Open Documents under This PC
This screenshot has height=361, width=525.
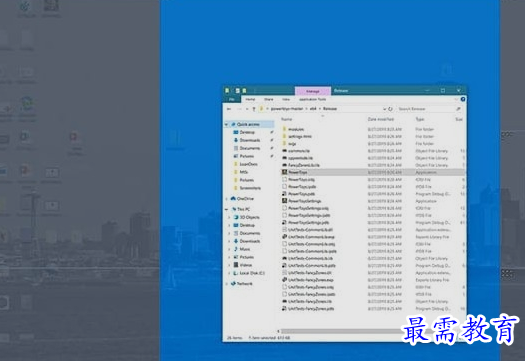pyautogui.click(x=247, y=233)
